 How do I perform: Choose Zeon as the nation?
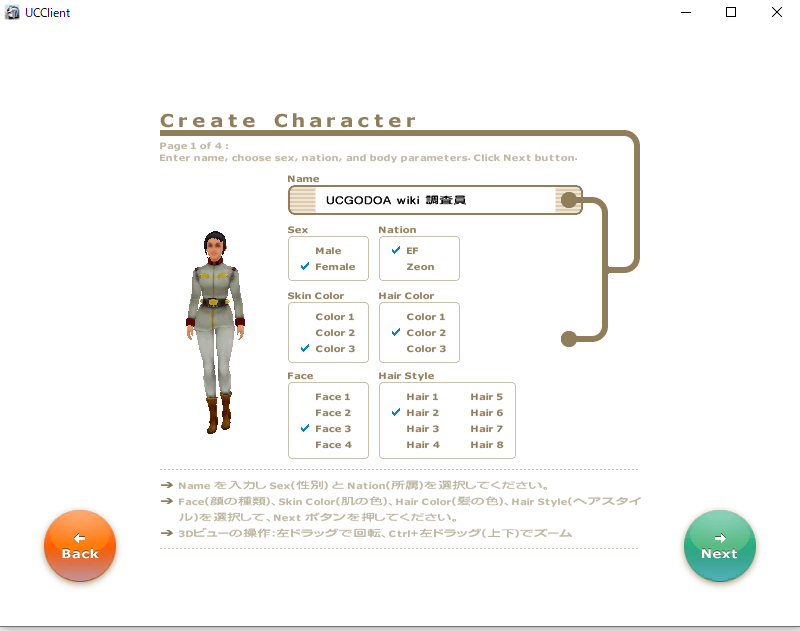click(420, 266)
